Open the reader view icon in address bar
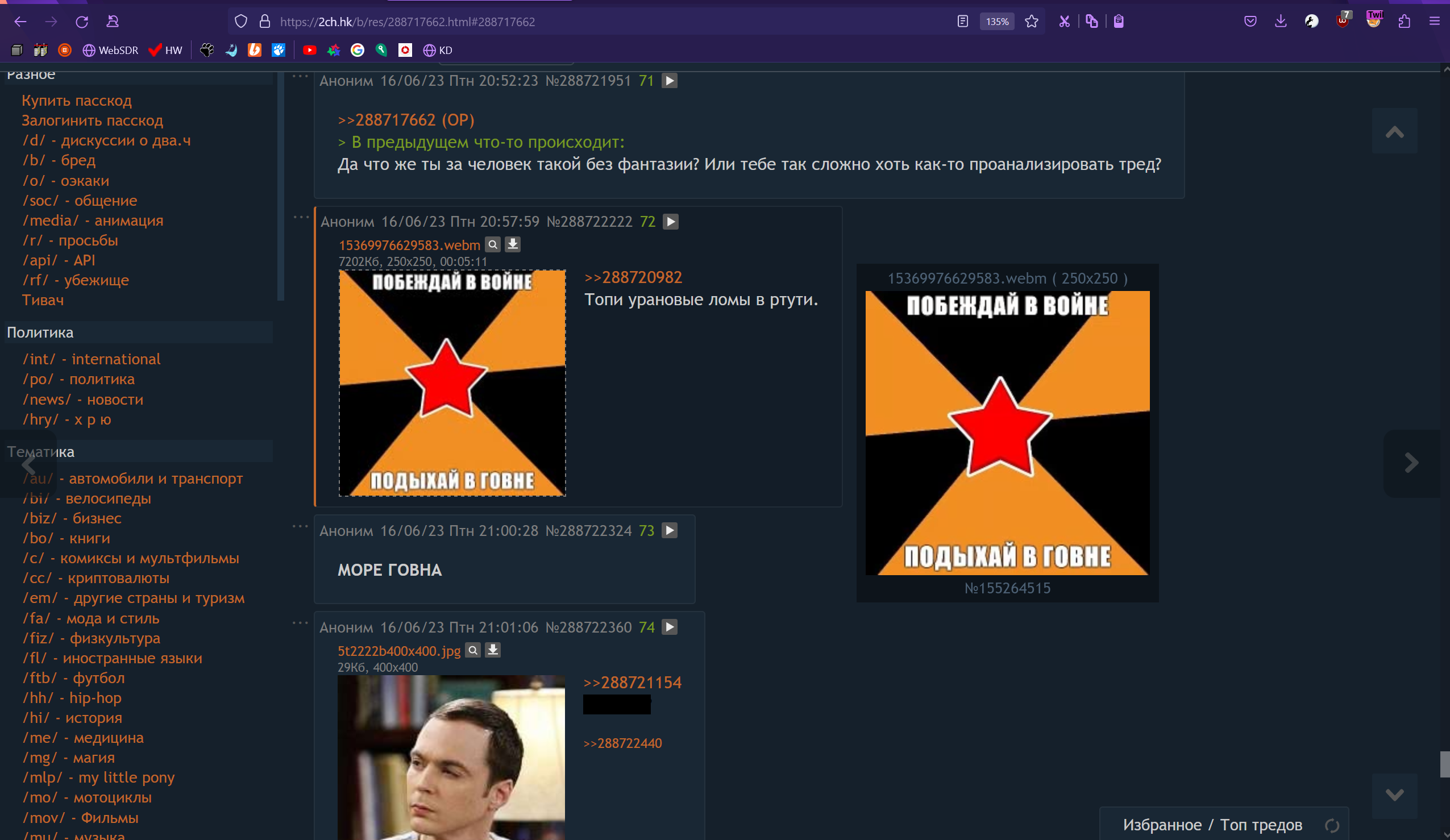Viewport: 1450px width, 840px height. point(963,22)
